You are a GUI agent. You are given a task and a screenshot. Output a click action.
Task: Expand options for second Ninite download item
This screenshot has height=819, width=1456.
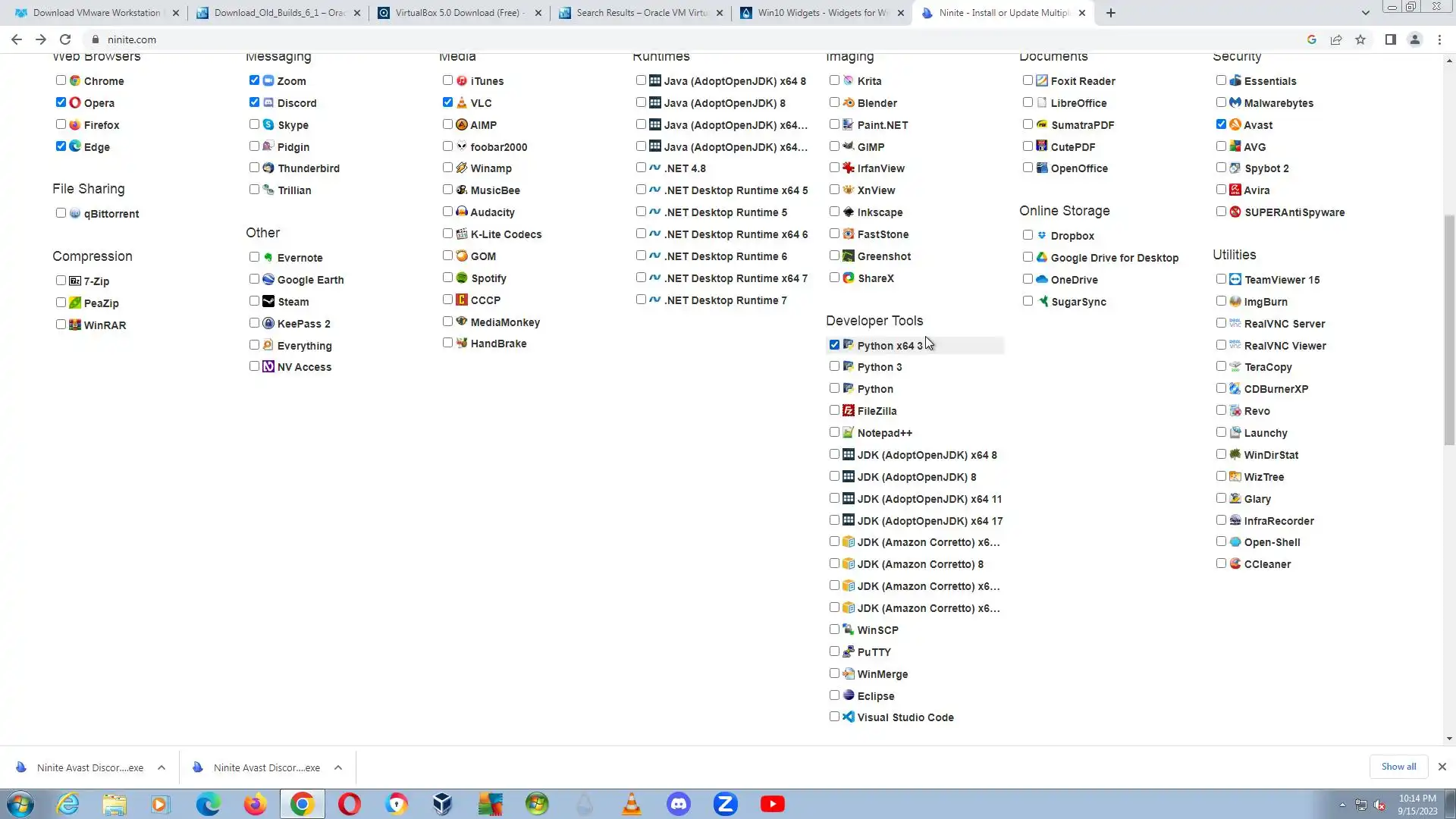338,767
